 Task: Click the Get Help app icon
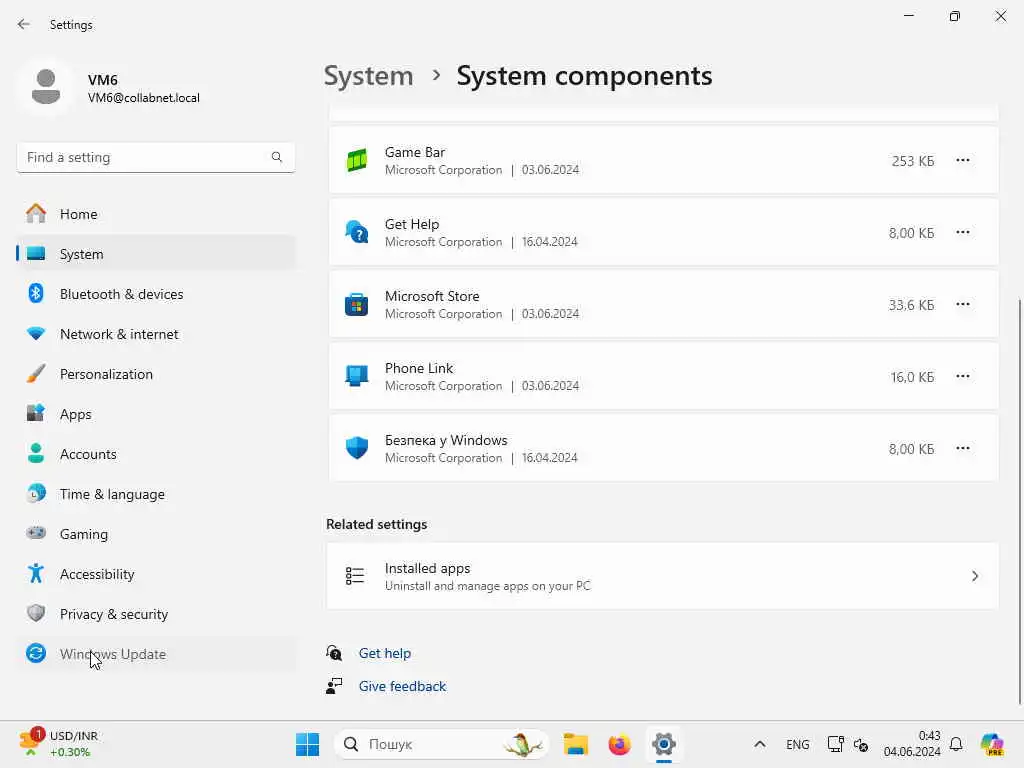[x=357, y=232]
